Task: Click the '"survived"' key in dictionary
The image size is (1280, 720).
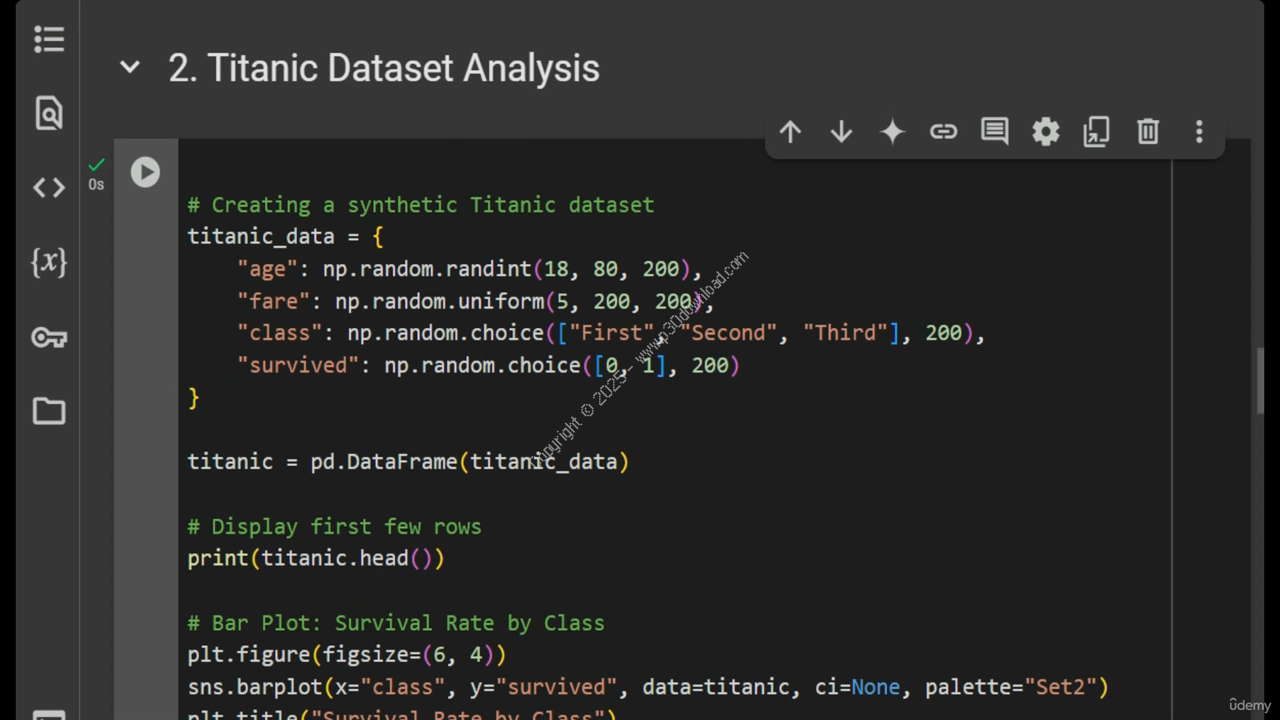Action: [x=297, y=365]
